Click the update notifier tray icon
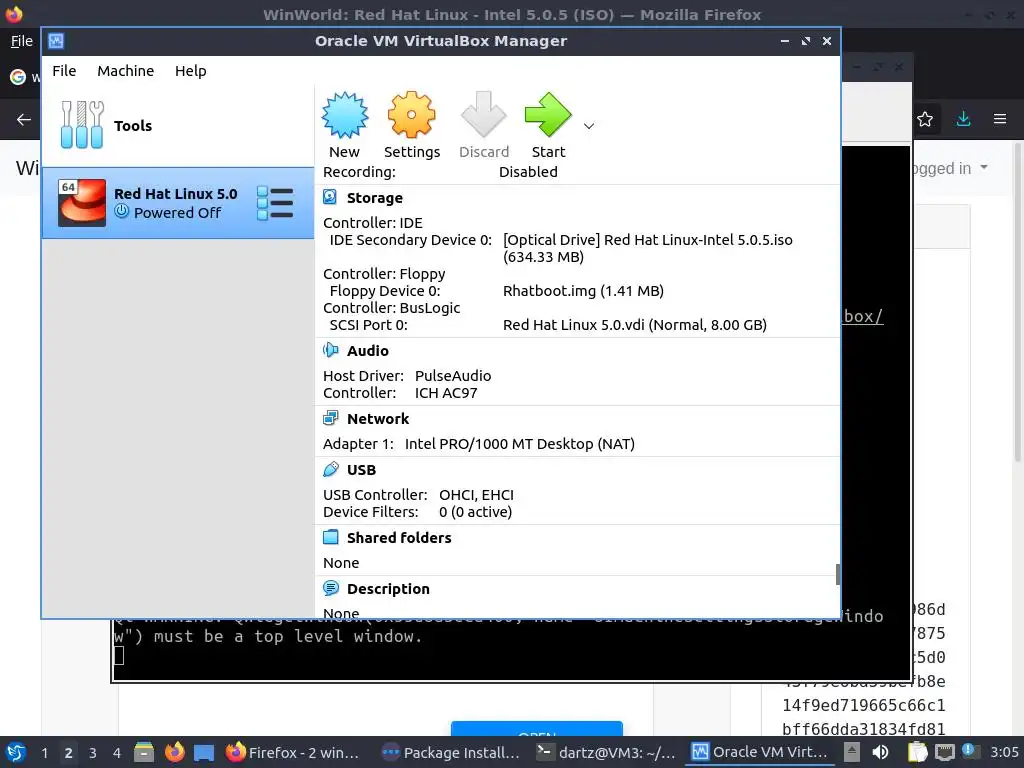 click(x=968, y=751)
